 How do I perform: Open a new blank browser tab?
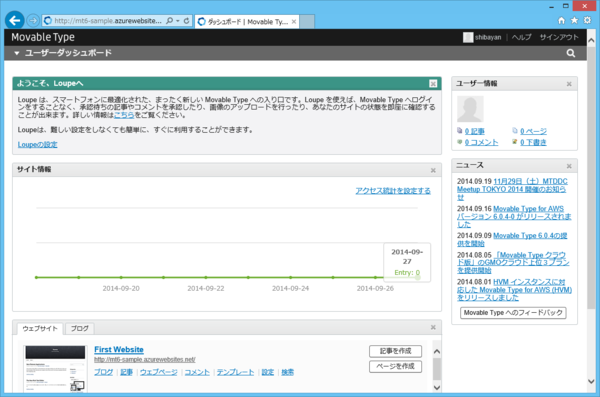(307, 22)
